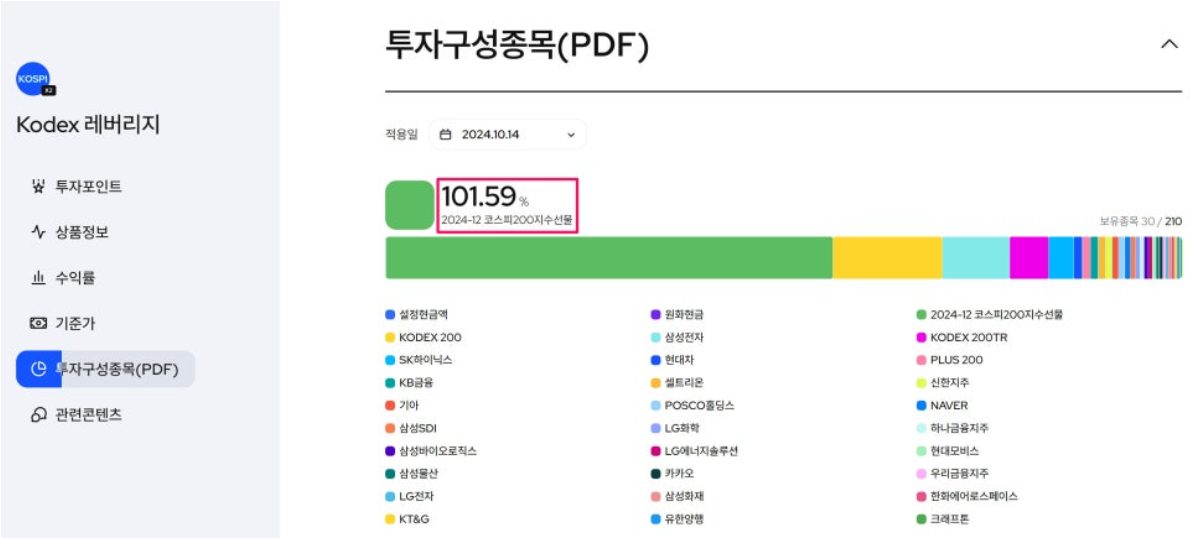Collapse the 투자구성종목(PDF) section chevron

[1169, 45]
